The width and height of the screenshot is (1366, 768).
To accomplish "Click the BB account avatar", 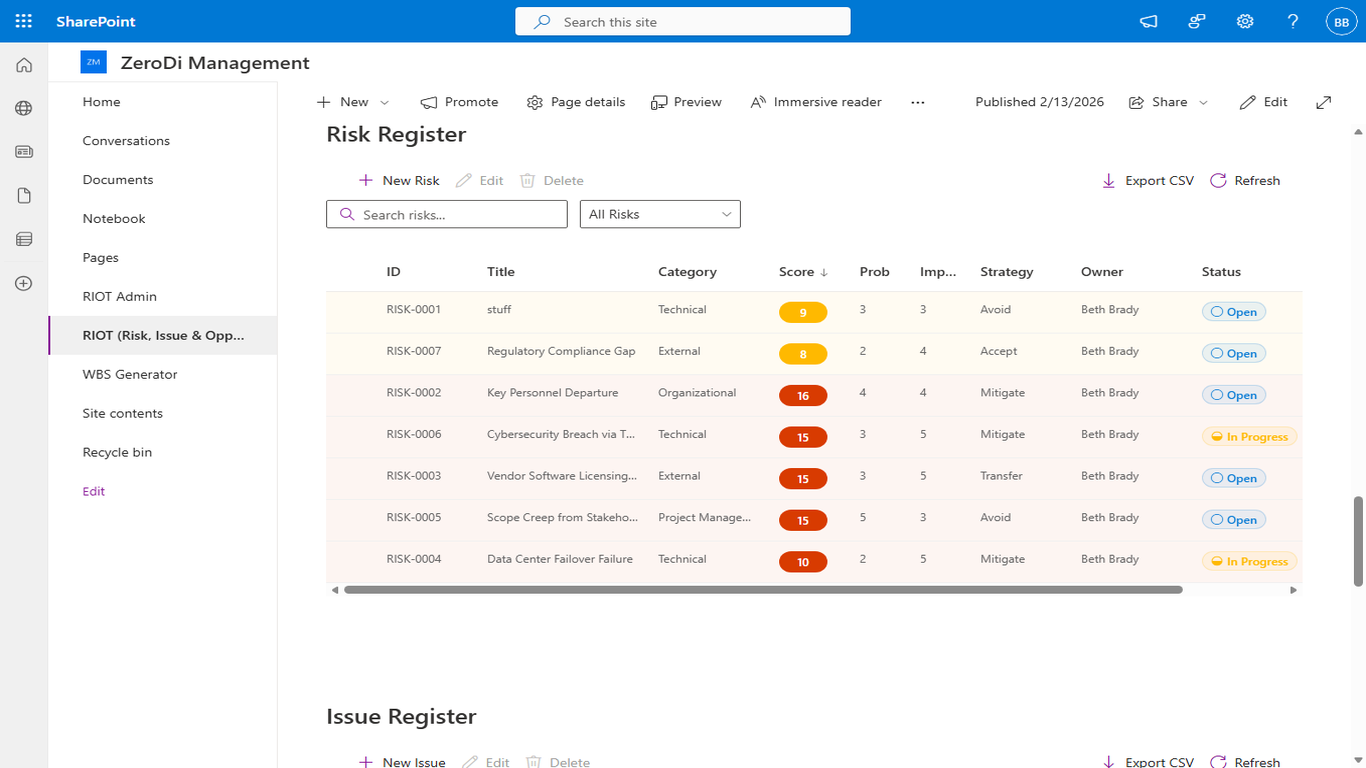I will pos(1340,21).
